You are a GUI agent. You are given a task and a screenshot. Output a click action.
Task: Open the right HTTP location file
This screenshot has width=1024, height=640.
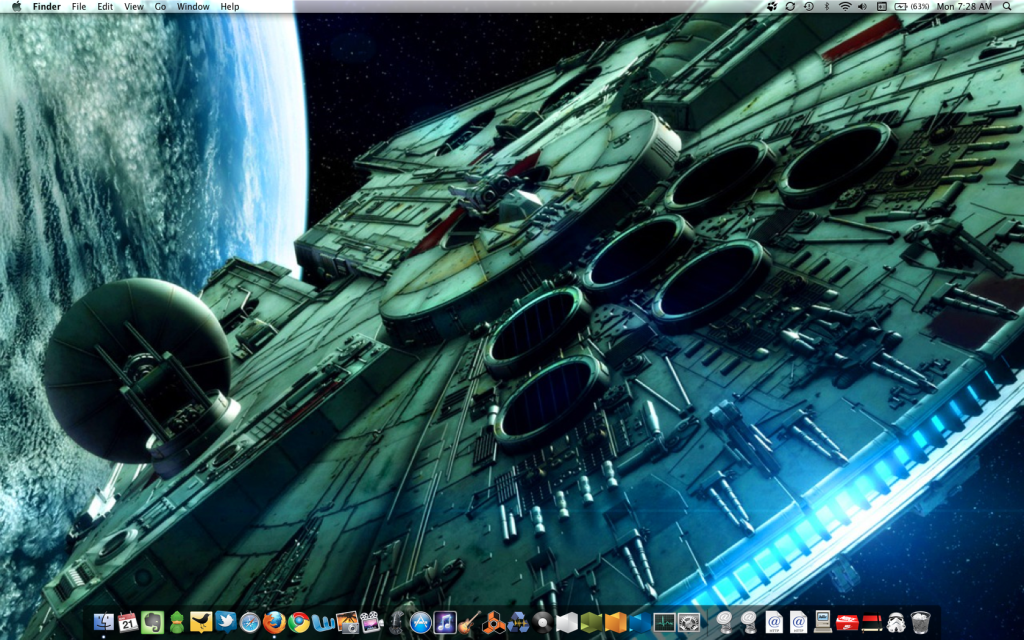[x=799, y=622]
